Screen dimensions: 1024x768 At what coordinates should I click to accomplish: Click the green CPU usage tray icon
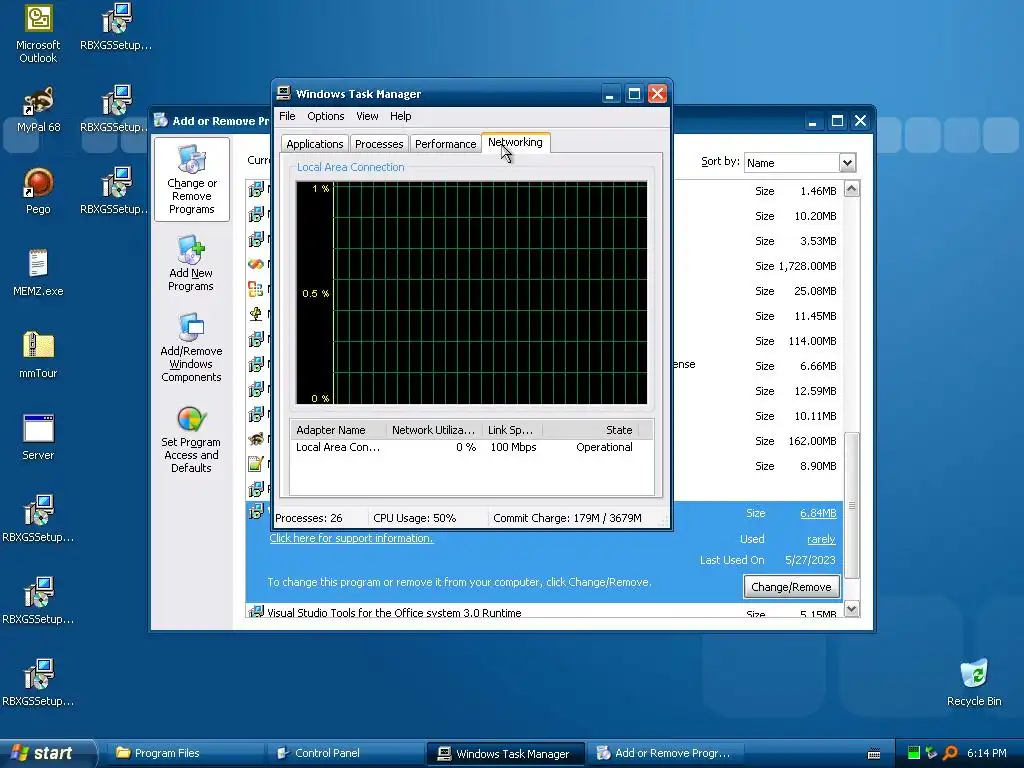(x=914, y=753)
